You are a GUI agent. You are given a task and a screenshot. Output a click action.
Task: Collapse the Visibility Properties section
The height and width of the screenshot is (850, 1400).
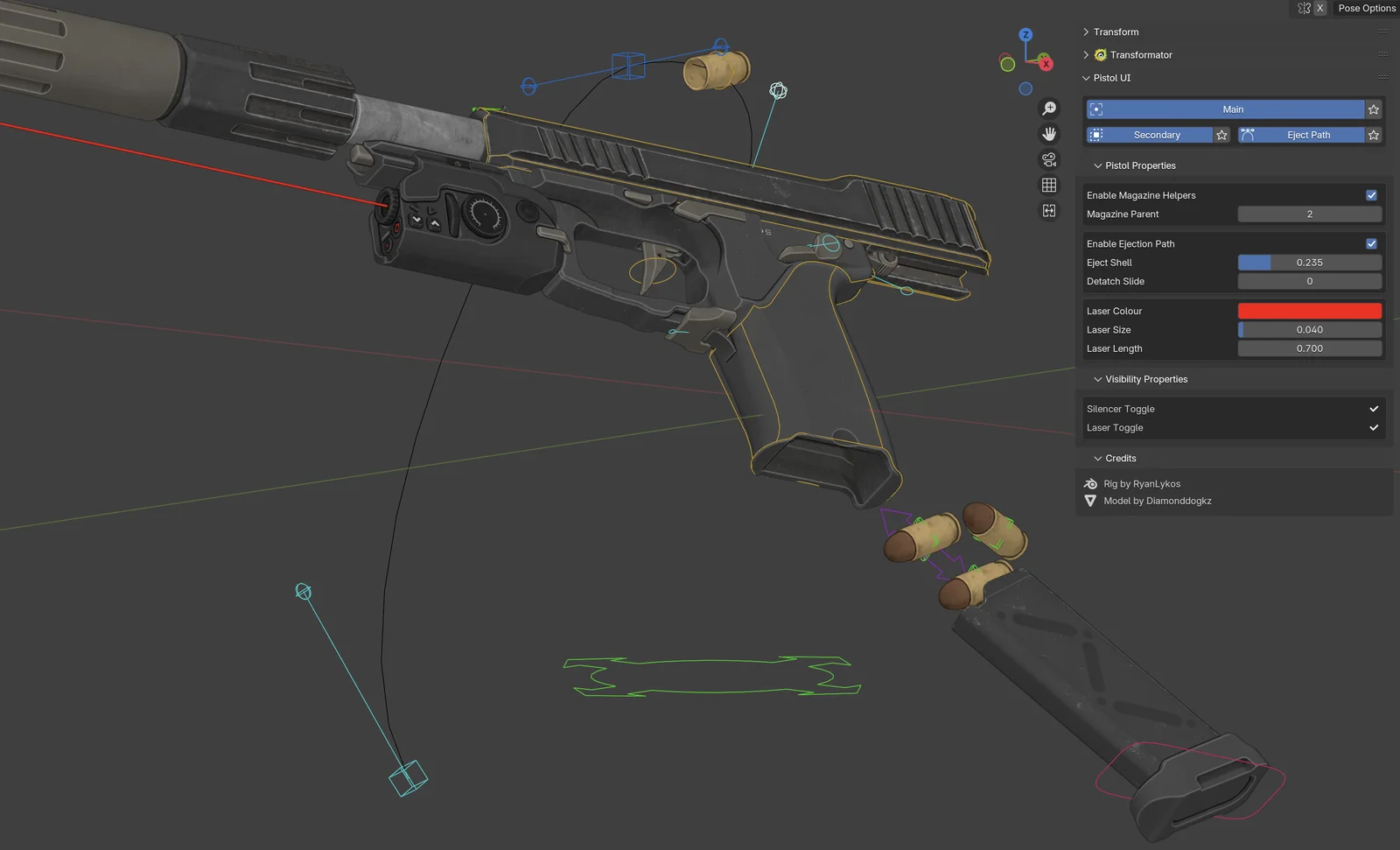point(1098,379)
